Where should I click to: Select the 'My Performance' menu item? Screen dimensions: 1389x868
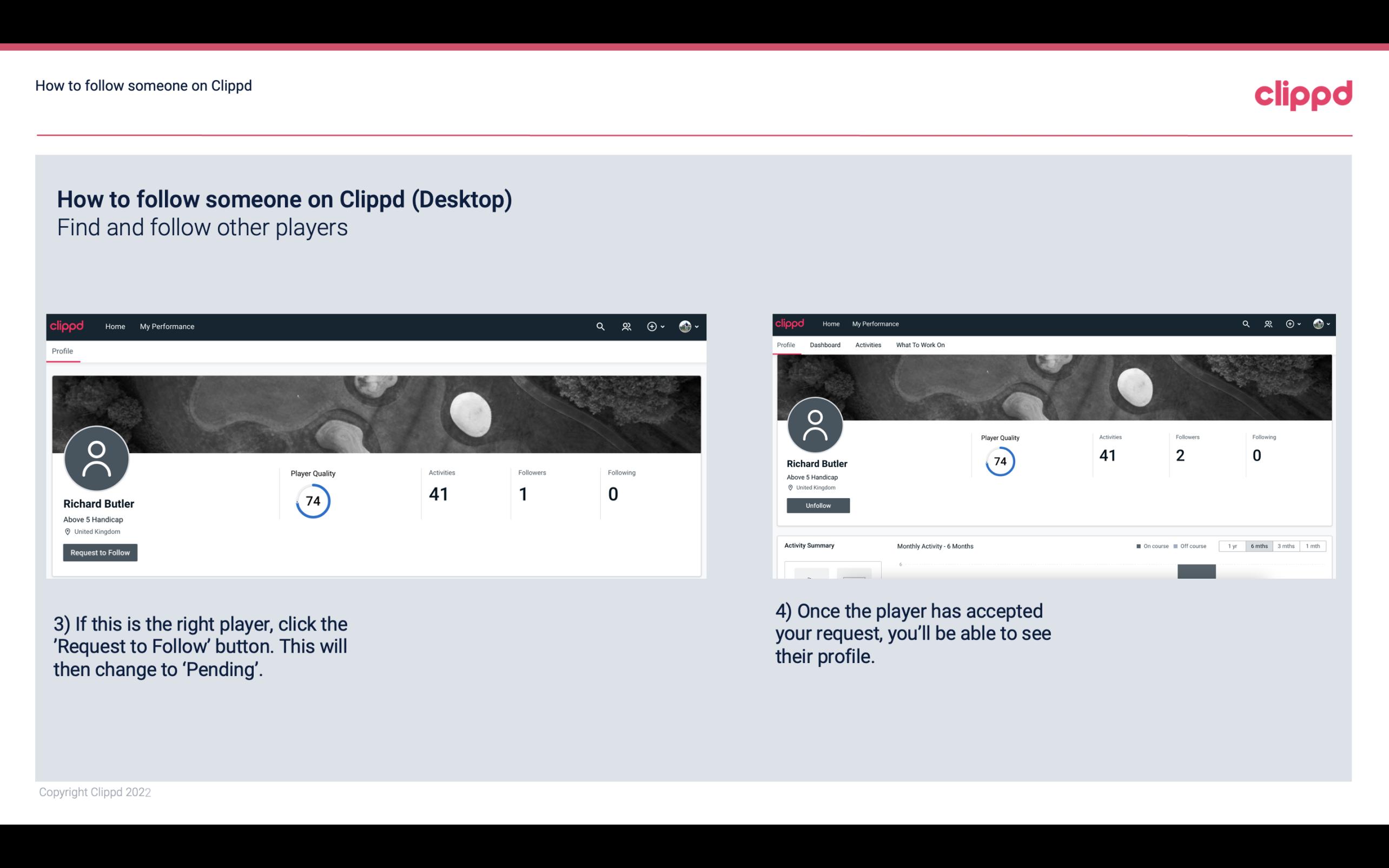coord(166,326)
